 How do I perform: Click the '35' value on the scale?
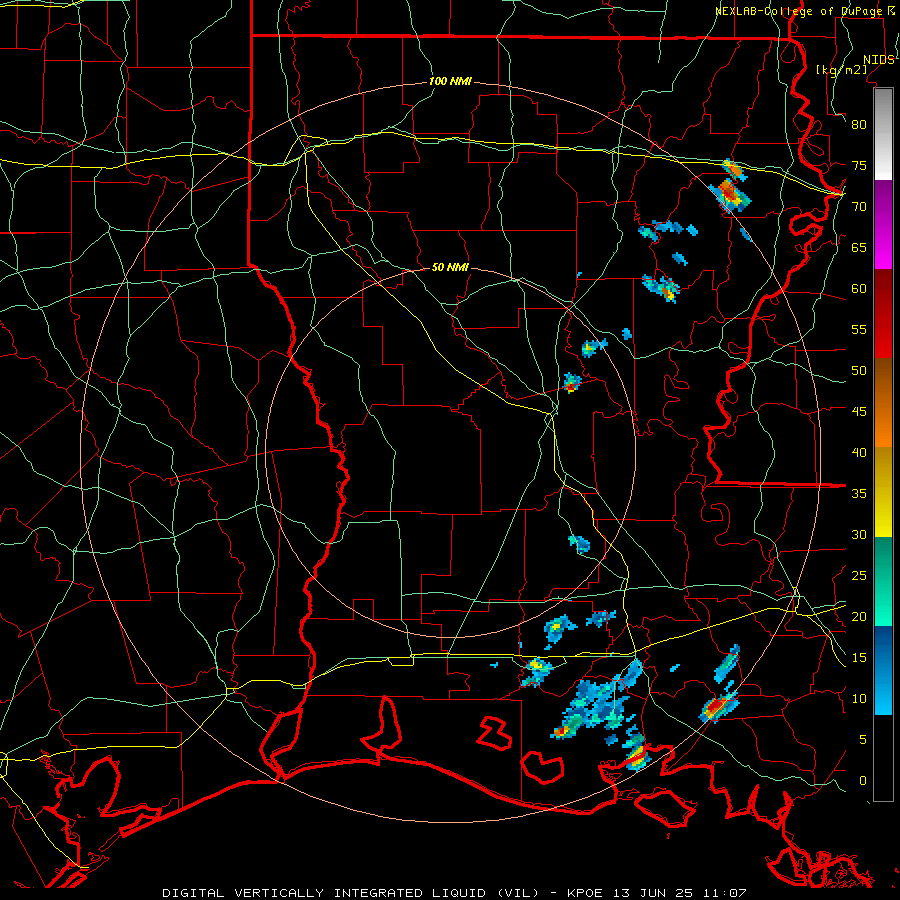click(859, 494)
